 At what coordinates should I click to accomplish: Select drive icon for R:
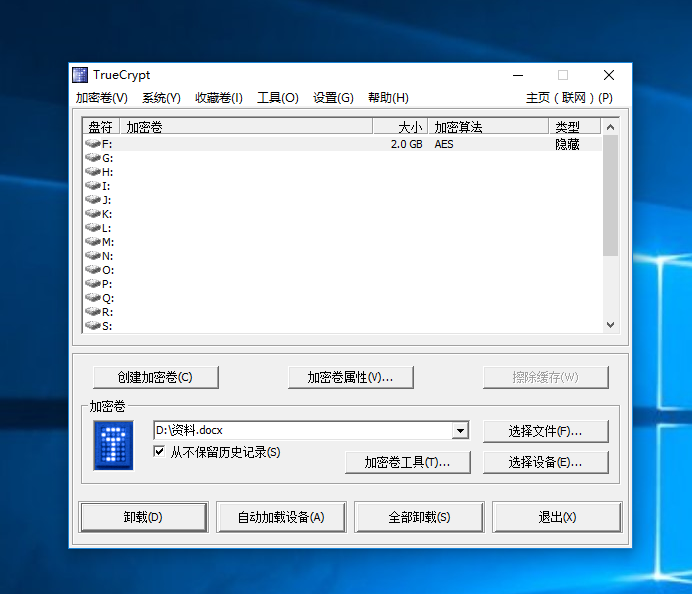tap(93, 312)
